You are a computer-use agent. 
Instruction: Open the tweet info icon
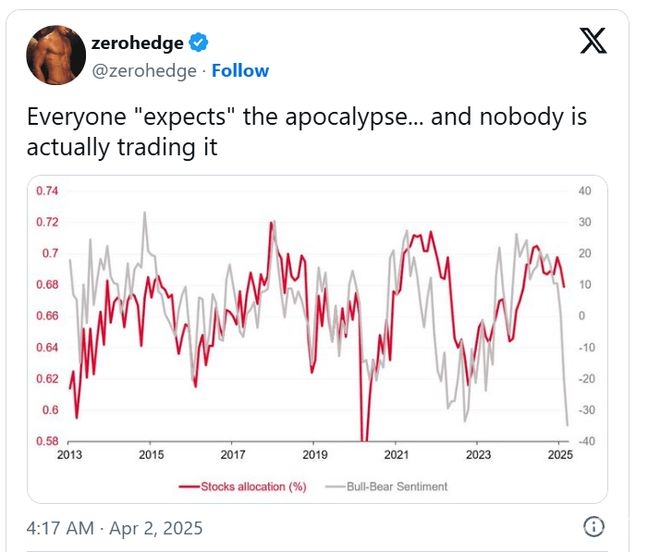(594, 526)
